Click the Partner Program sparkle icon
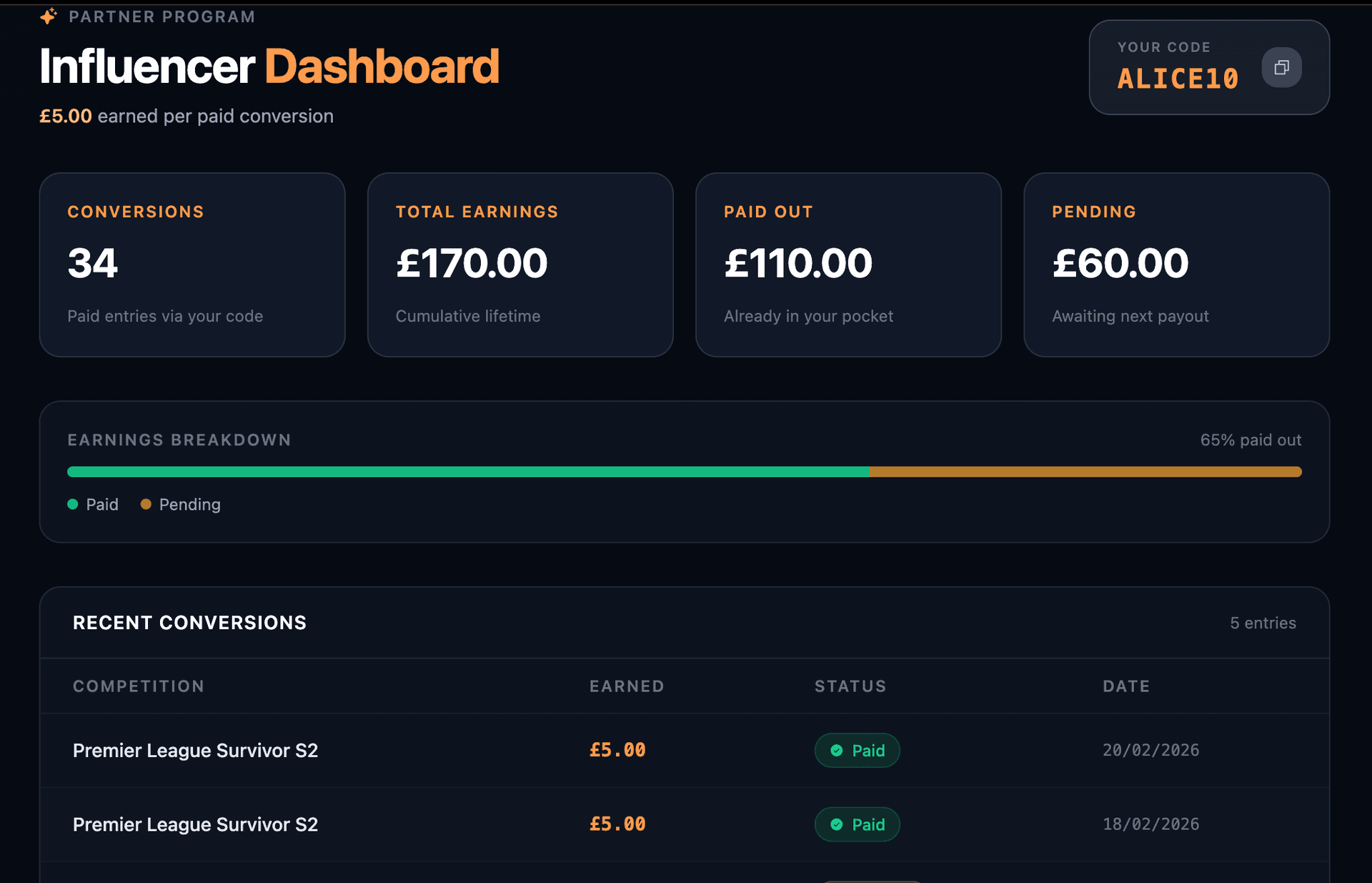The width and height of the screenshot is (1372, 883). 49,16
